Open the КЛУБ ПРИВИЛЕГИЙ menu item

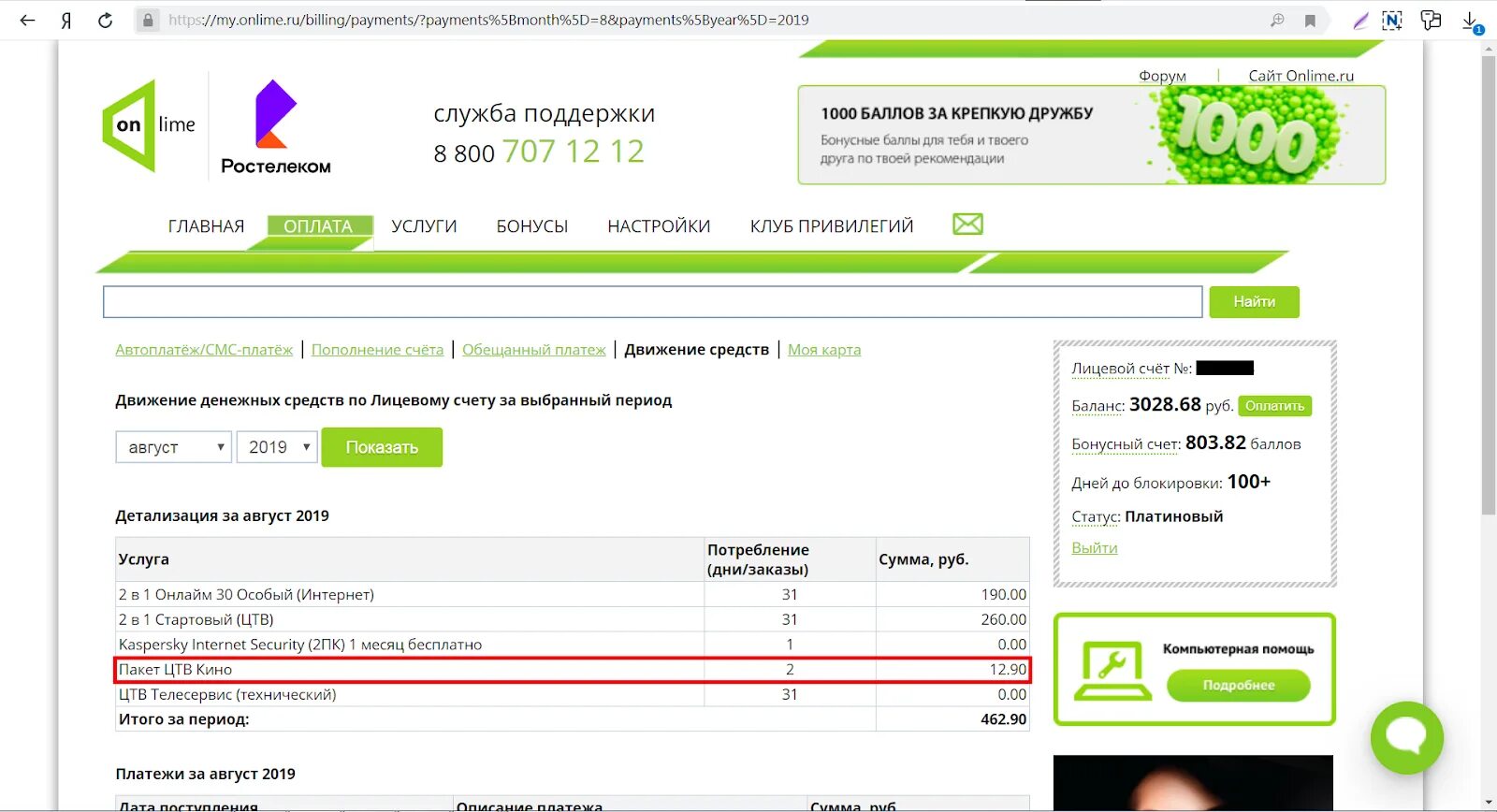(x=832, y=226)
